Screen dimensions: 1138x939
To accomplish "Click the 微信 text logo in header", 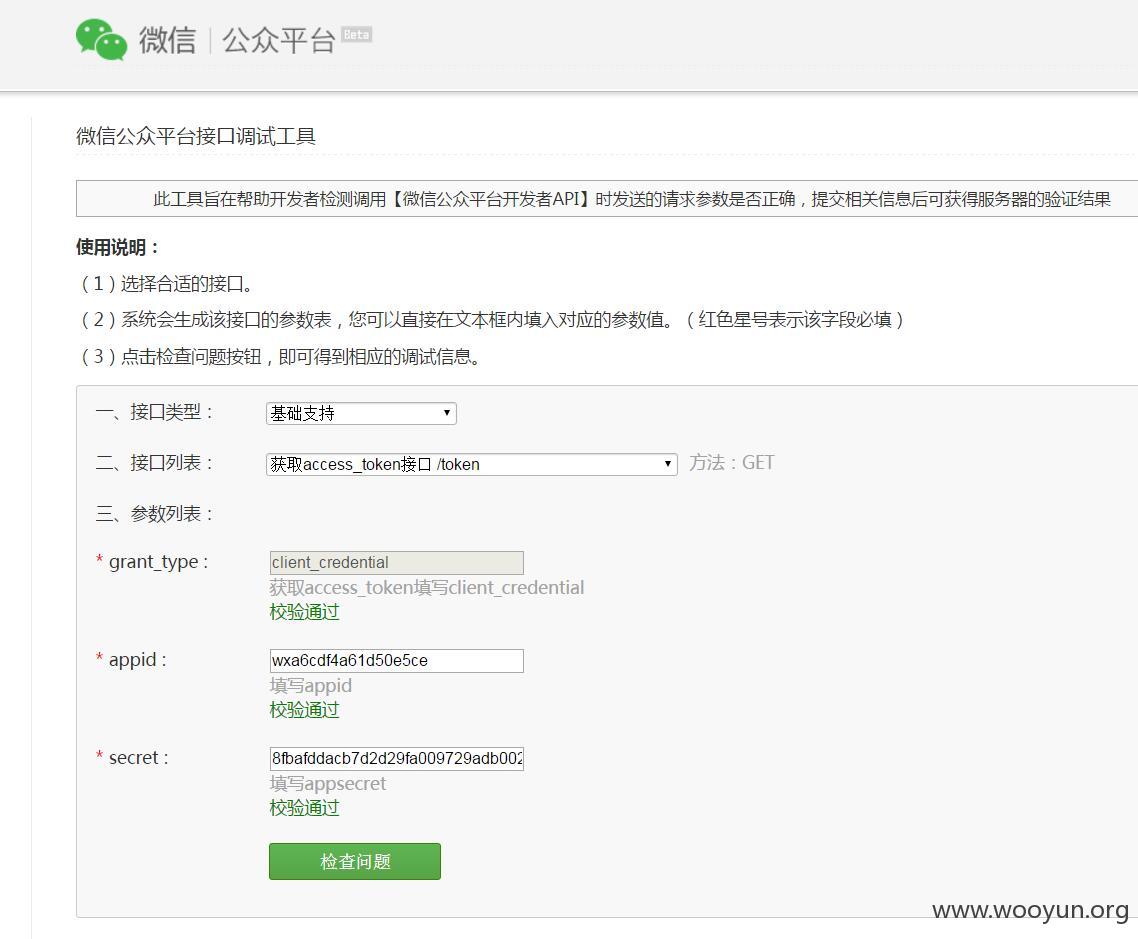I will (168, 40).
